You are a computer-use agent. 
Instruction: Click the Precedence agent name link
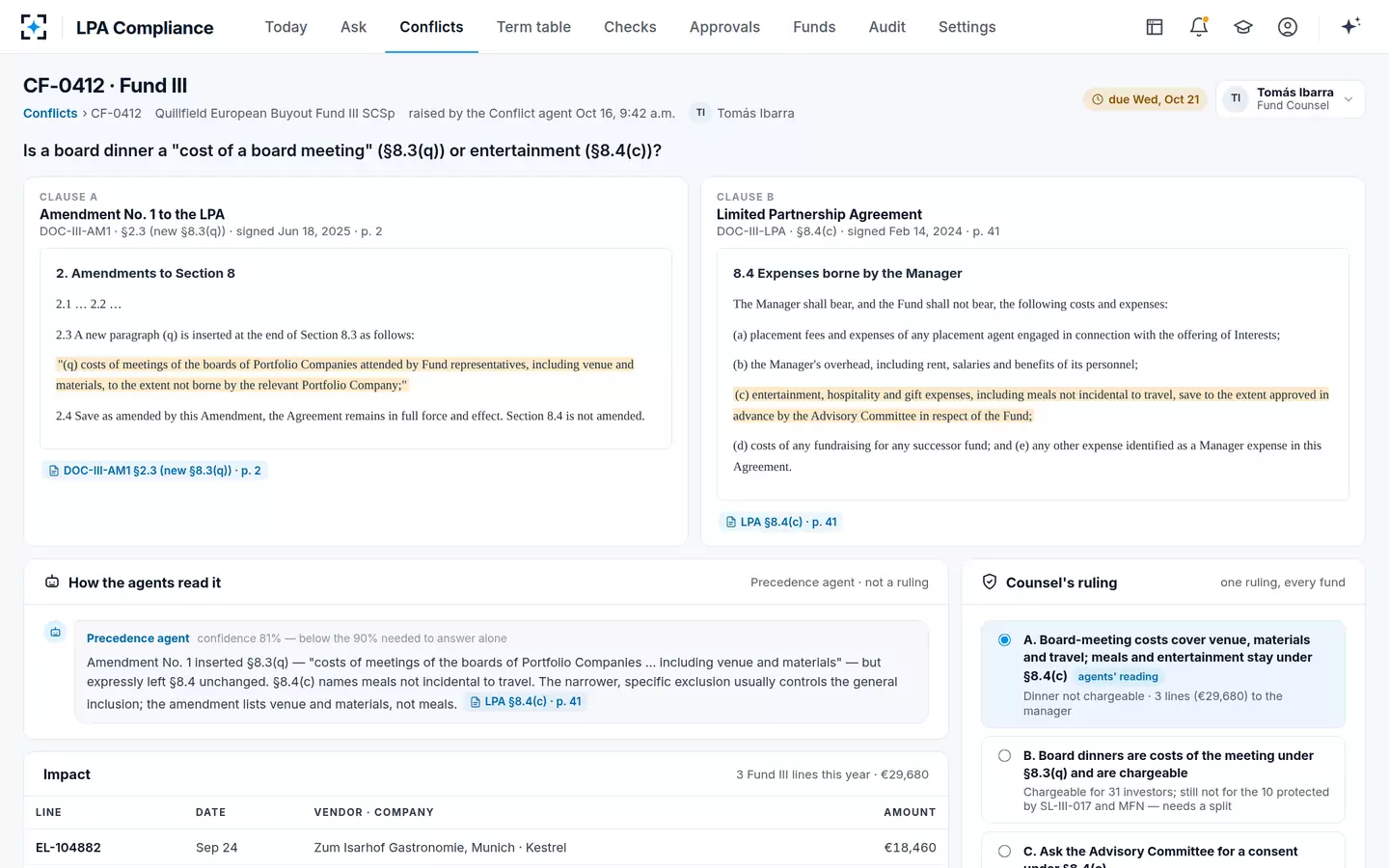pos(138,638)
